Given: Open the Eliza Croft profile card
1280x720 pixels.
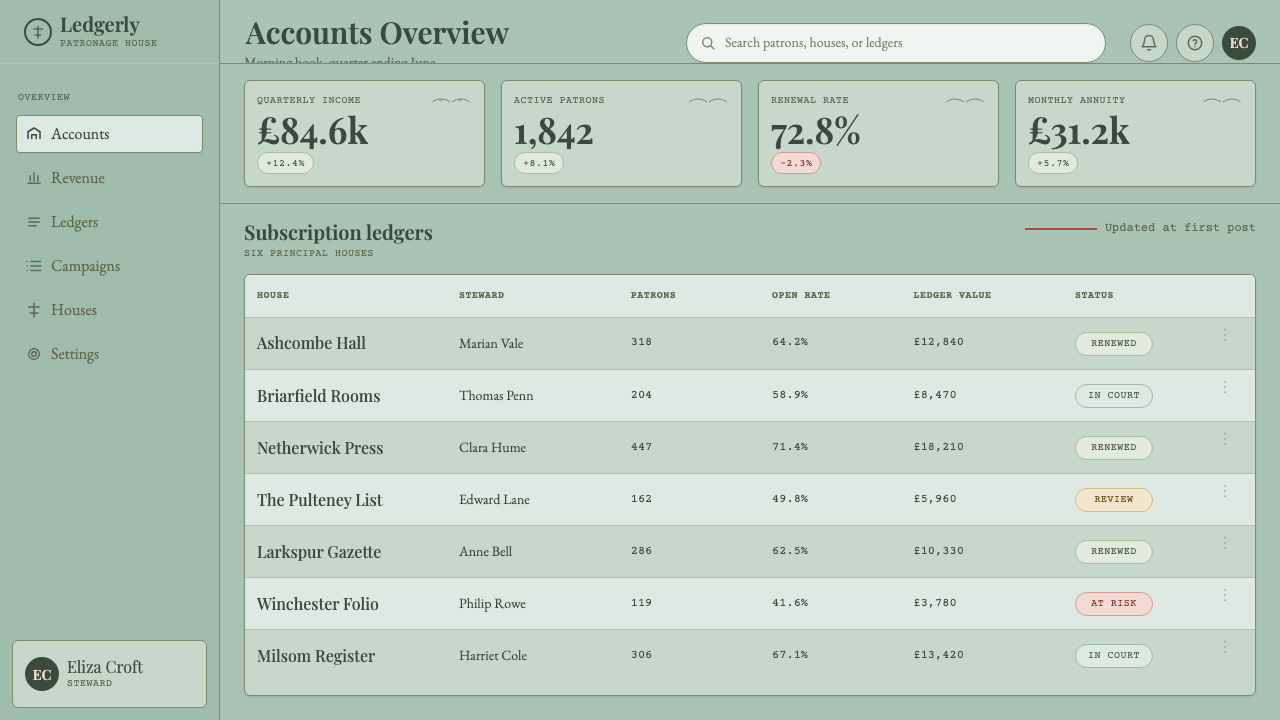Looking at the screenshot, I should coord(109,674).
